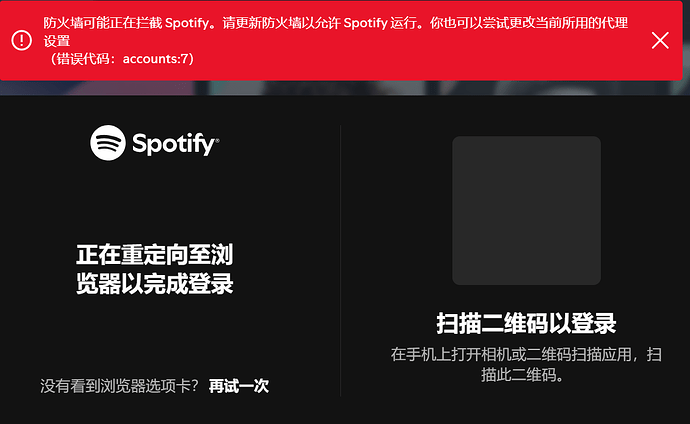This screenshot has height=424, width=690.
Task: Click the 扫描二维码以登录 heading
Action: (x=526, y=323)
